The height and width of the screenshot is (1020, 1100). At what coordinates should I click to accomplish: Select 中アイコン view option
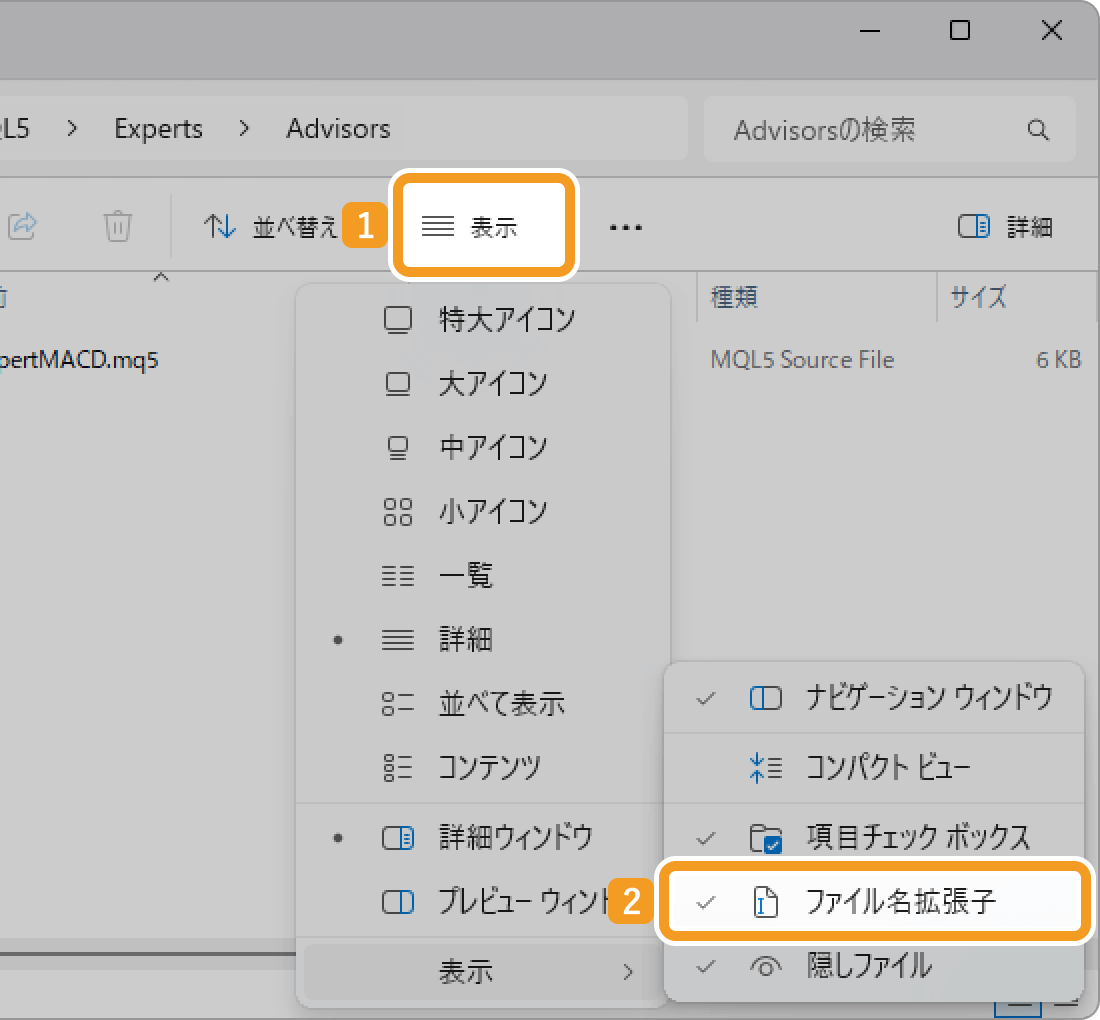(x=483, y=448)
